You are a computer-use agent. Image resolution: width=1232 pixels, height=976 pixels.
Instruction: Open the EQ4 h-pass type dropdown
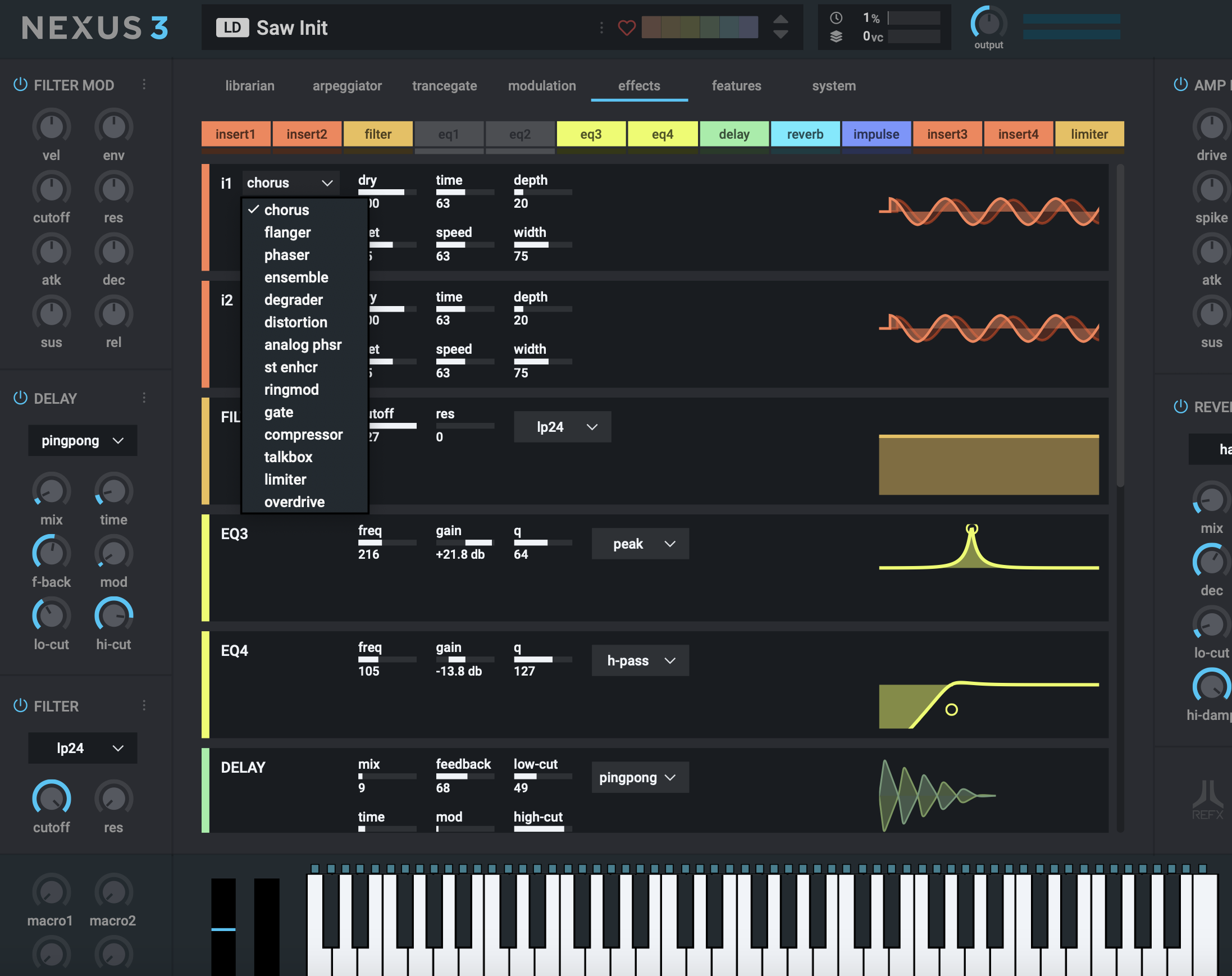[x=640, y=660]
